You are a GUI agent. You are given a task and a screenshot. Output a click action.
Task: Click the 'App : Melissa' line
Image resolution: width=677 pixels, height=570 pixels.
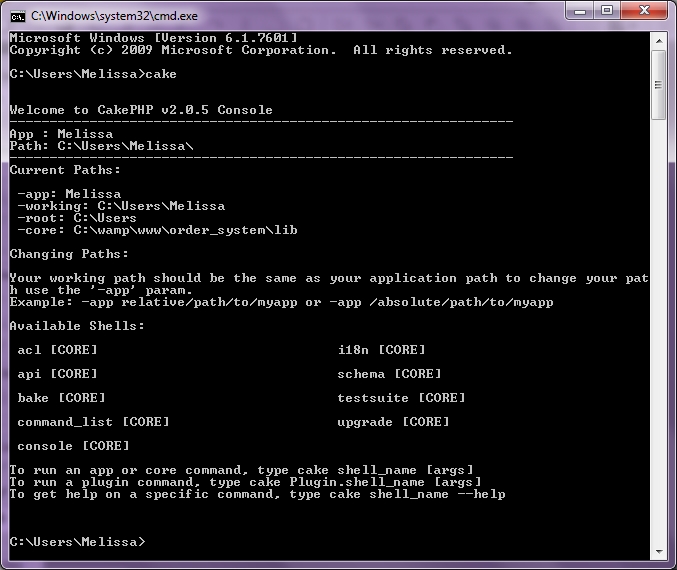tap(61, 134)
